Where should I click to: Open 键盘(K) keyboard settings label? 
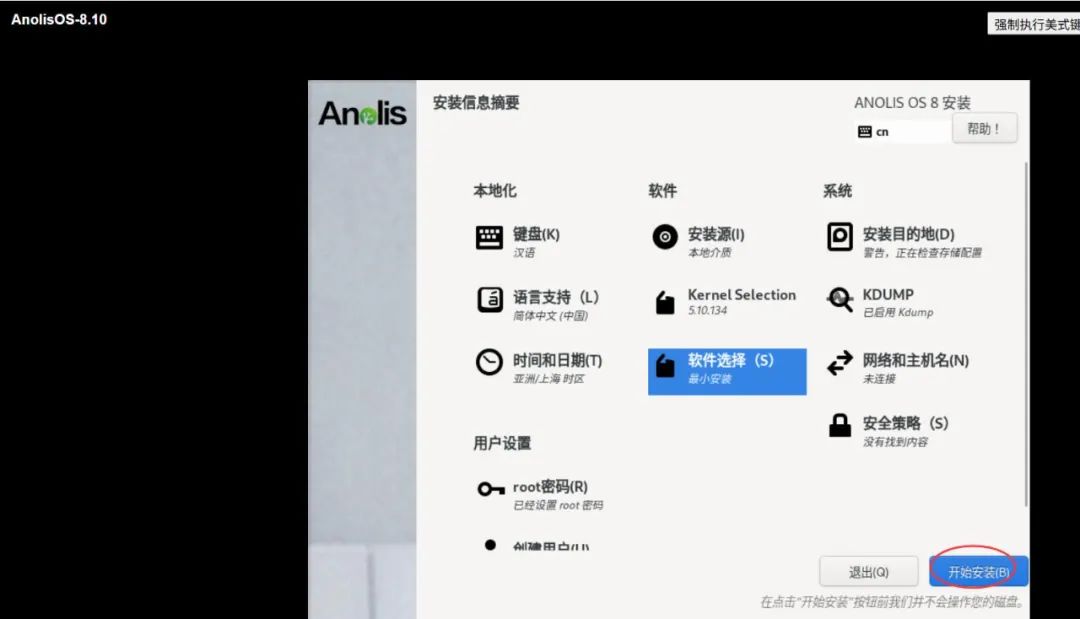click(x=536, y=234)
